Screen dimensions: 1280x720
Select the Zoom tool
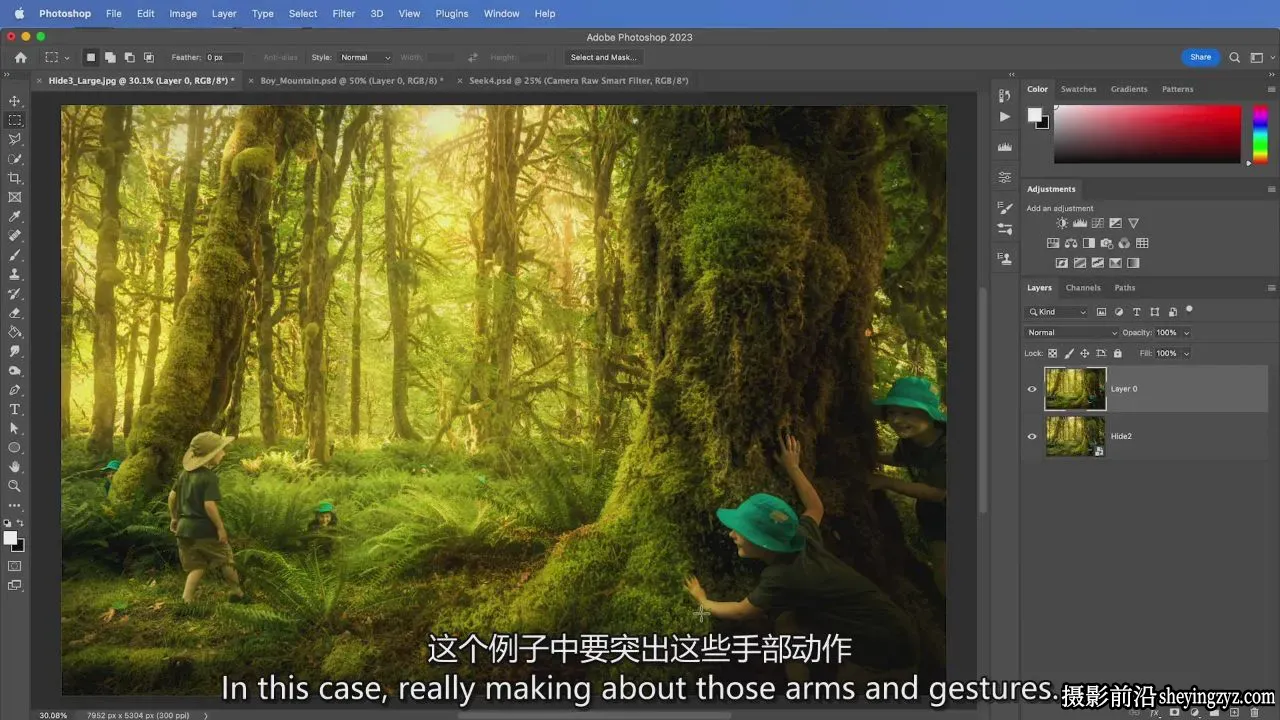point(15,486)
